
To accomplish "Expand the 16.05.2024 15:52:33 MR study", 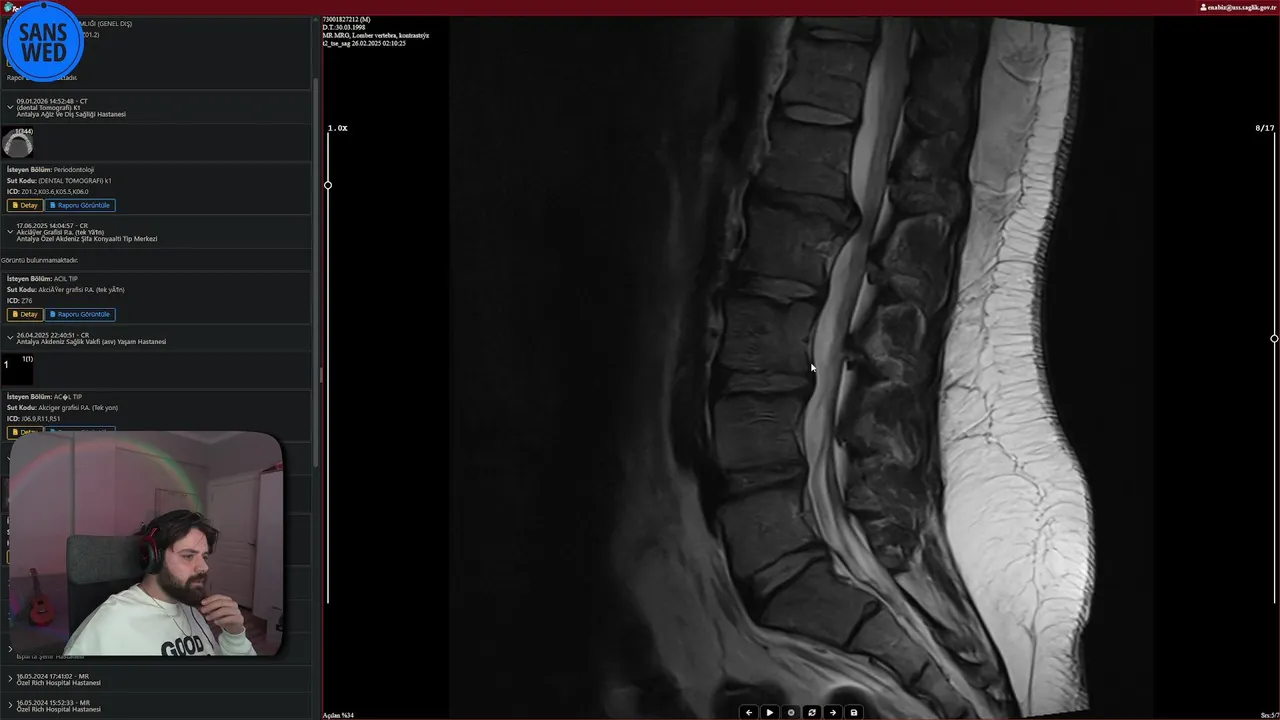I will pos(10,705).
